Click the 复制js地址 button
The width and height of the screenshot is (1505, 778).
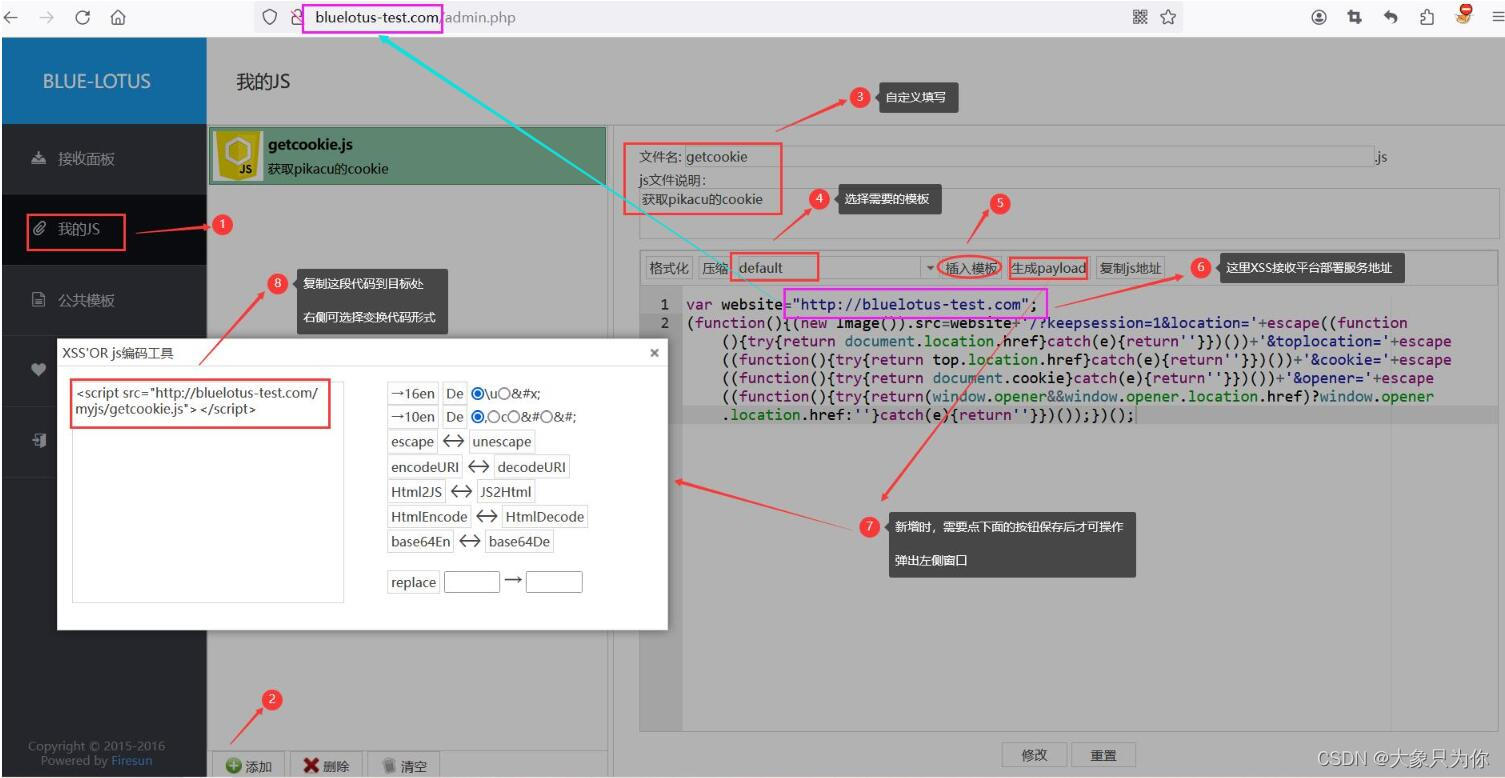pyautogui.click(x=1130, y=268)
